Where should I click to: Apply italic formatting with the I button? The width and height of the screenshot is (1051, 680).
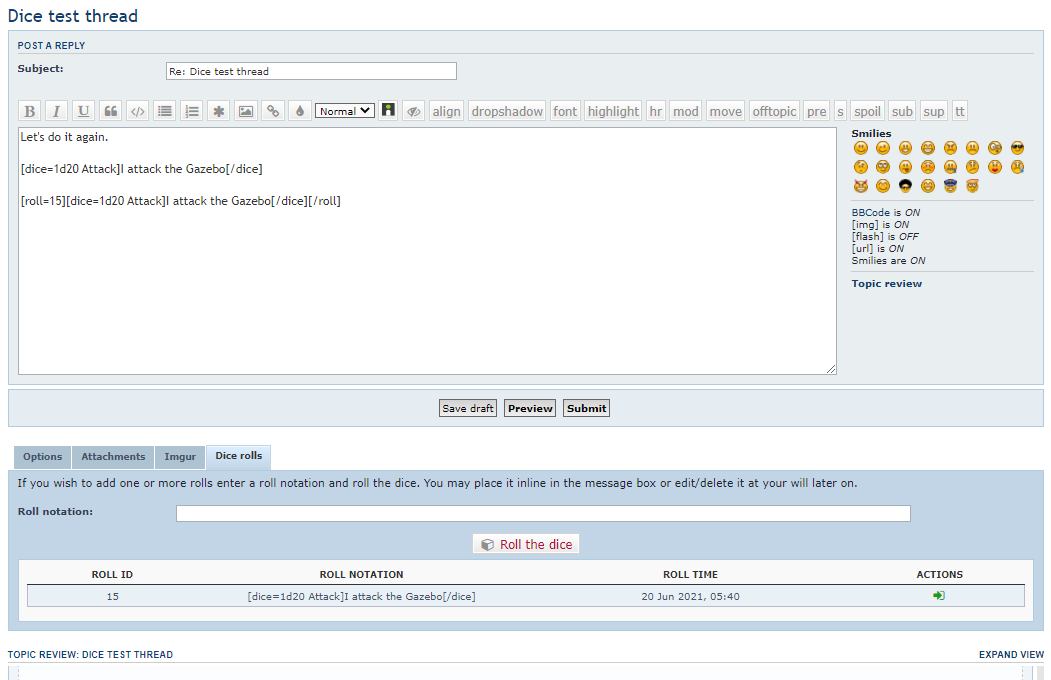(57, 111)
